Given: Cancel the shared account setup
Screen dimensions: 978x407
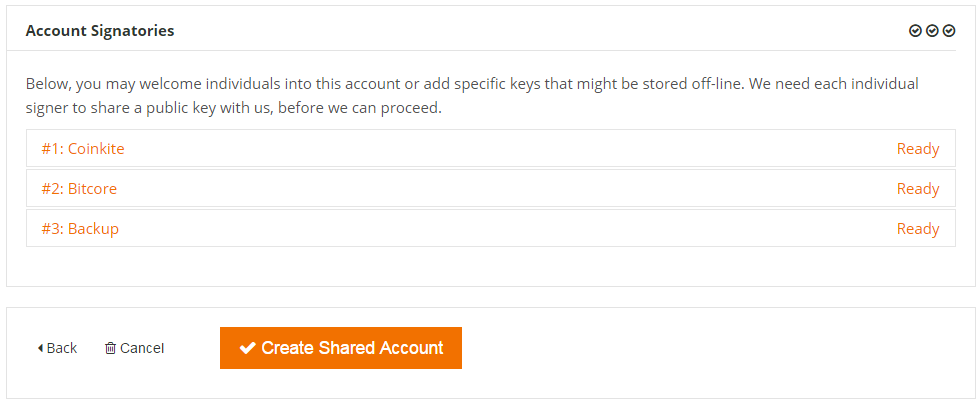Looking at the screenshot, I should 135,348.
